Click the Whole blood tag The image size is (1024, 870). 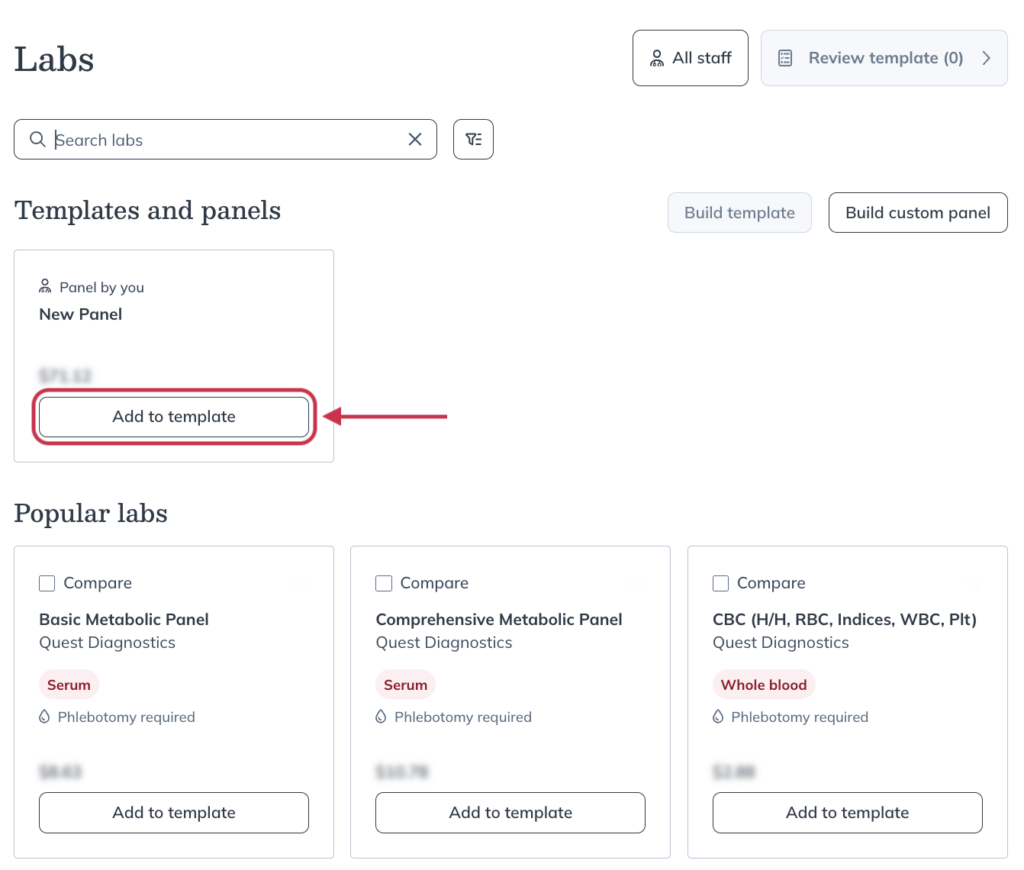tap(763, 685)
